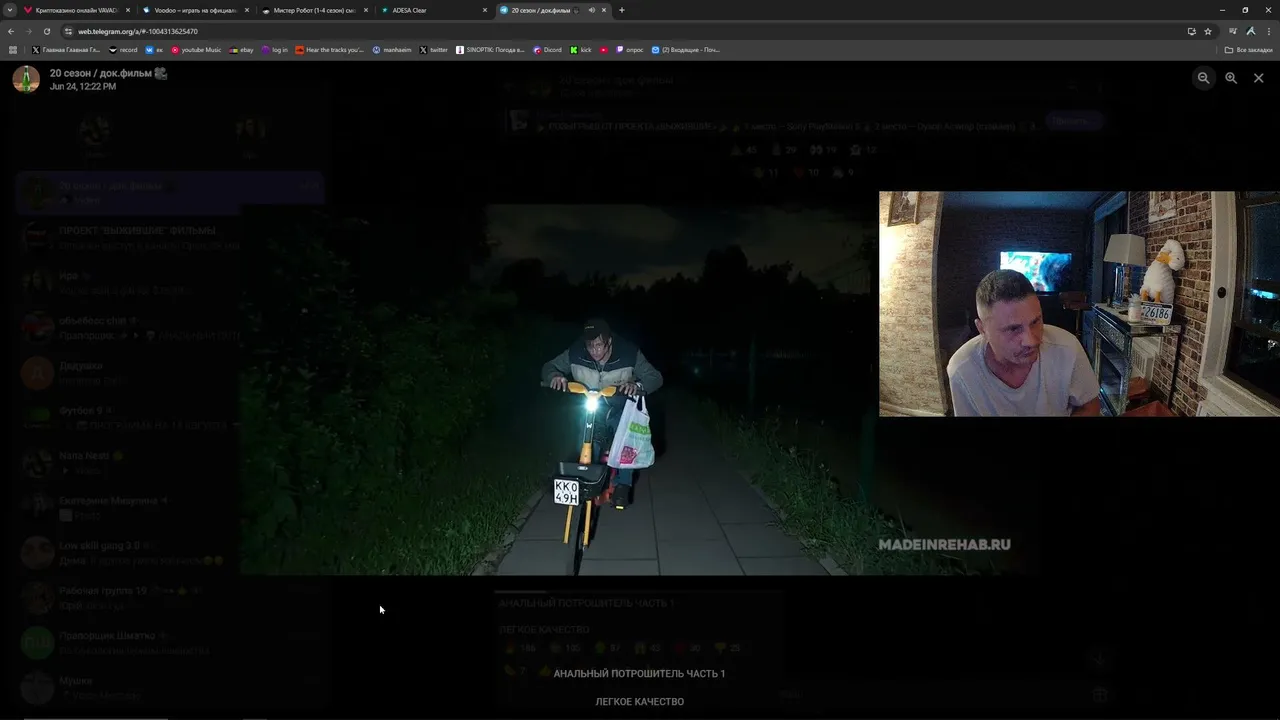Open the kick bookmark
Screen dimensions: 1280x720
(581, 49)
